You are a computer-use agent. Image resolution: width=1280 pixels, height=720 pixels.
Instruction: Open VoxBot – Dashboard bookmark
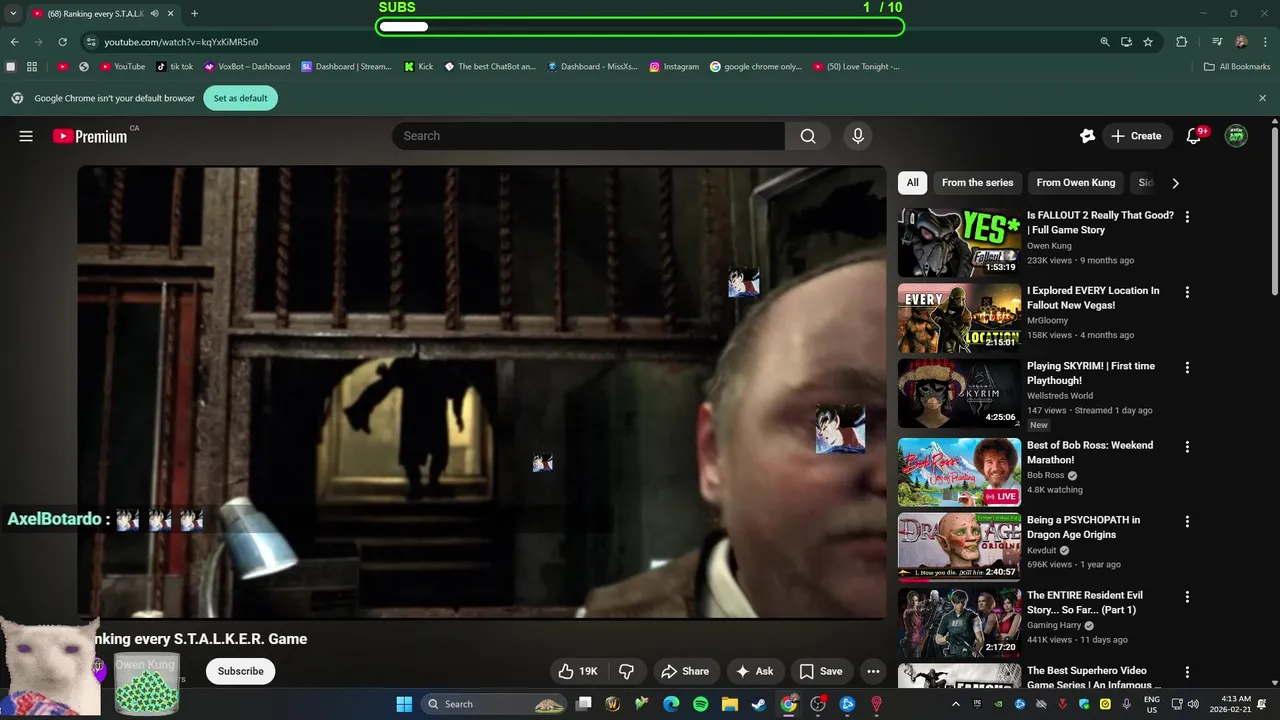click(247, 67)
